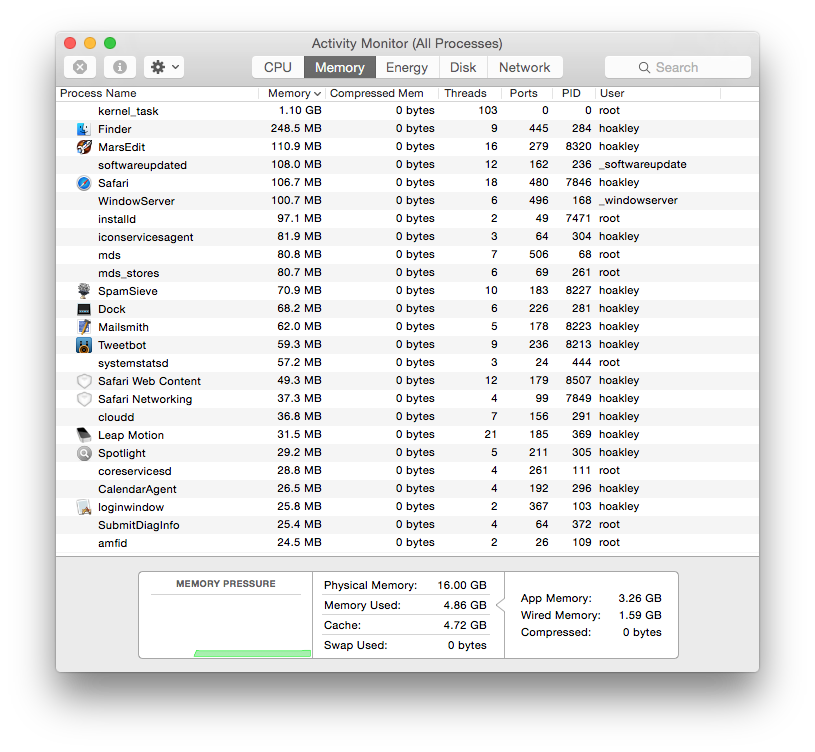Click the Safari compass icon
This screenshot has height=752, width=815.
pyautogui.click(x=84, y=183)
